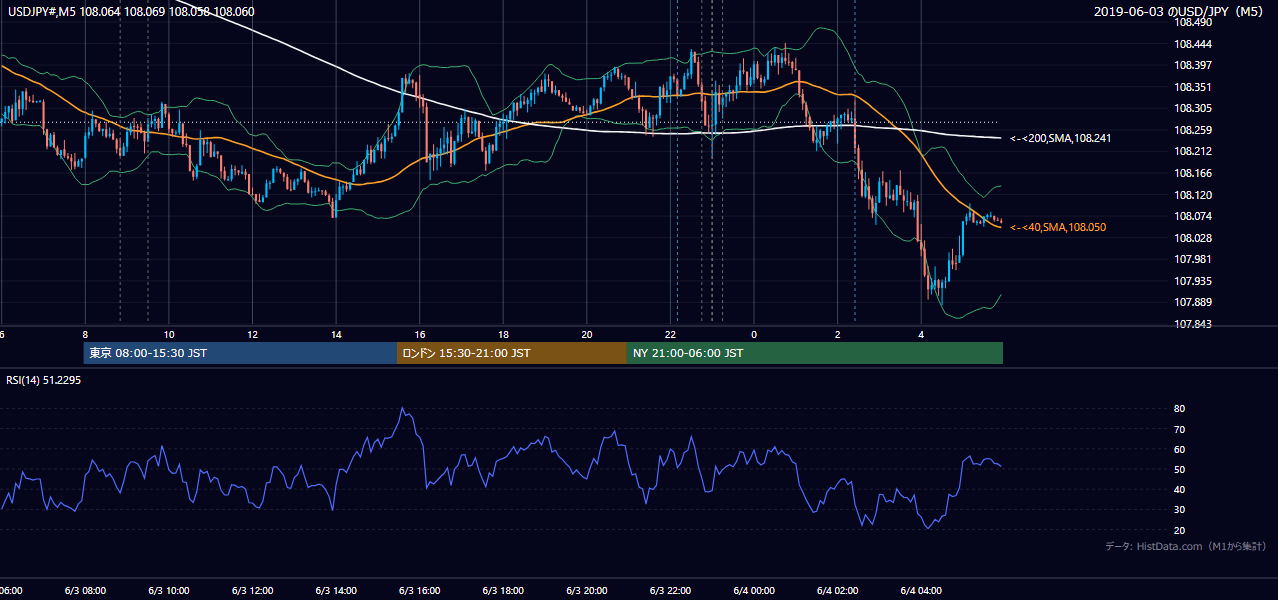Image resolution: width=1278 pixels, height=600 pixels.
Task: Click price axis value 108.212
Action: tap(1193, 151)
